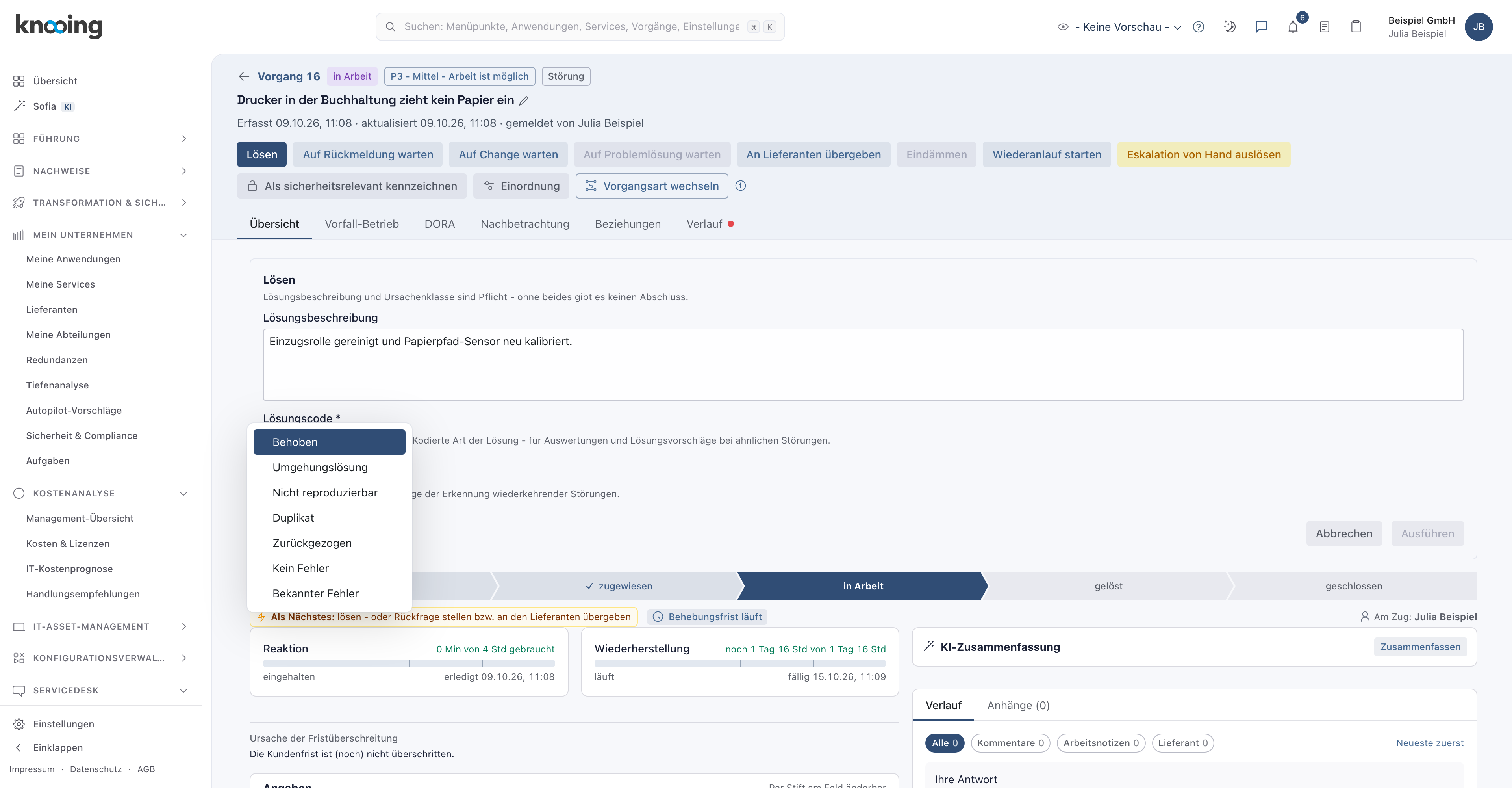Click the info icon beside Vorgangsart wechseln
The height and width of the screenshot is (788, 1512).
click(741, 186)
